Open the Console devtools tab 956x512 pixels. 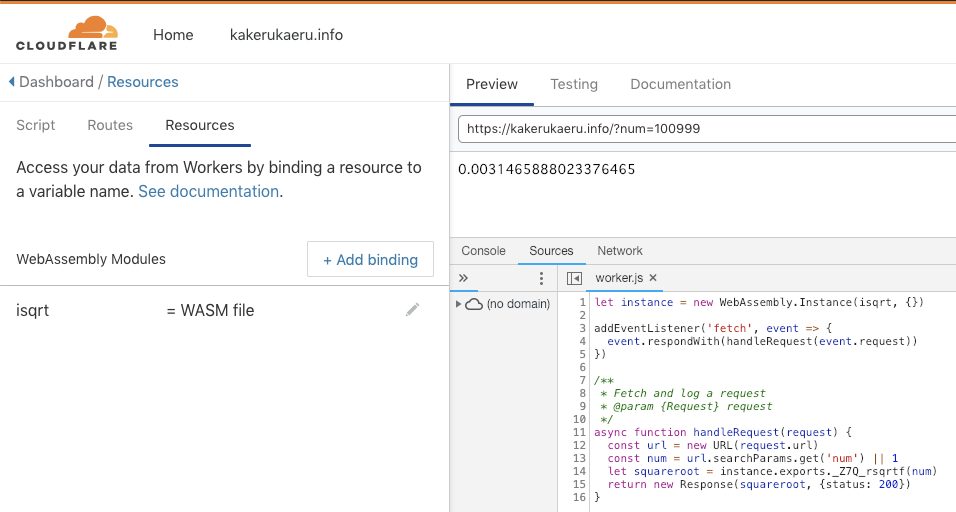pos(483,251)
